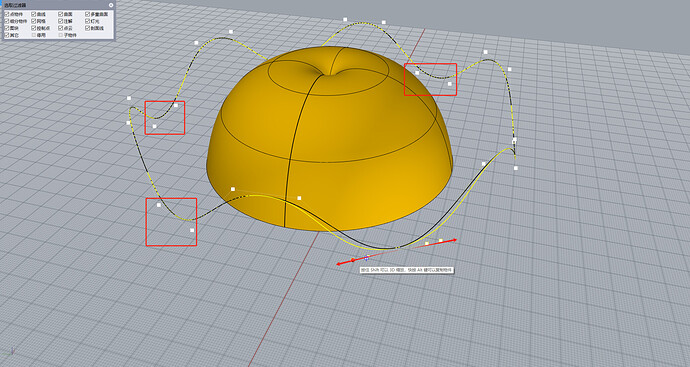Viewport: 690px width, 367px height.
Task: Click the right arrowhead of the red gumball axis
Action: pyautogui.click(x=454, y=240)
